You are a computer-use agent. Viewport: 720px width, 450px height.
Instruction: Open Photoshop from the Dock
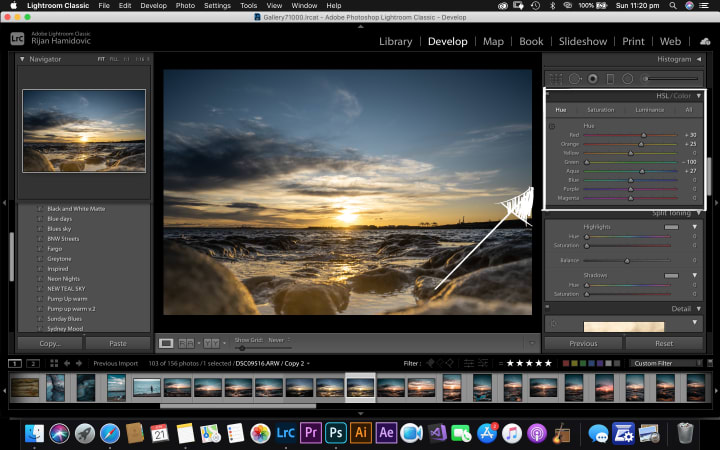pos(336,433)
